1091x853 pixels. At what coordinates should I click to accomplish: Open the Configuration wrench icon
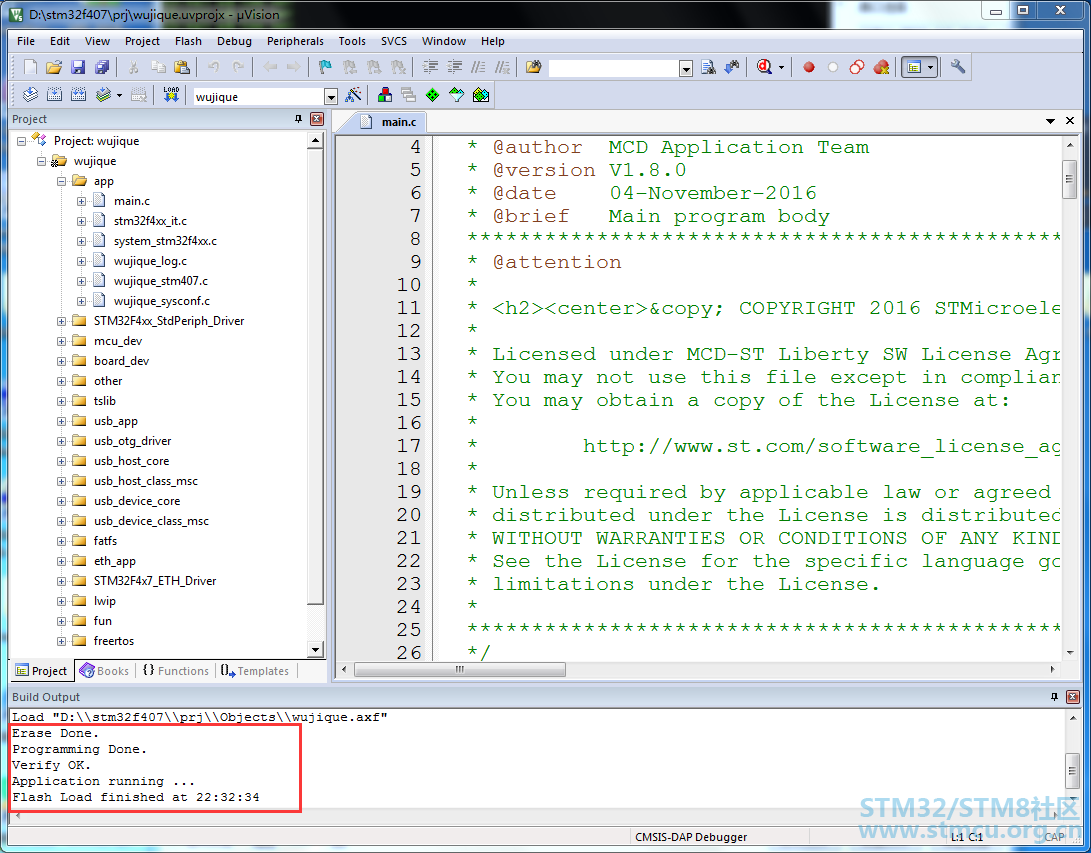pos(957,67)
